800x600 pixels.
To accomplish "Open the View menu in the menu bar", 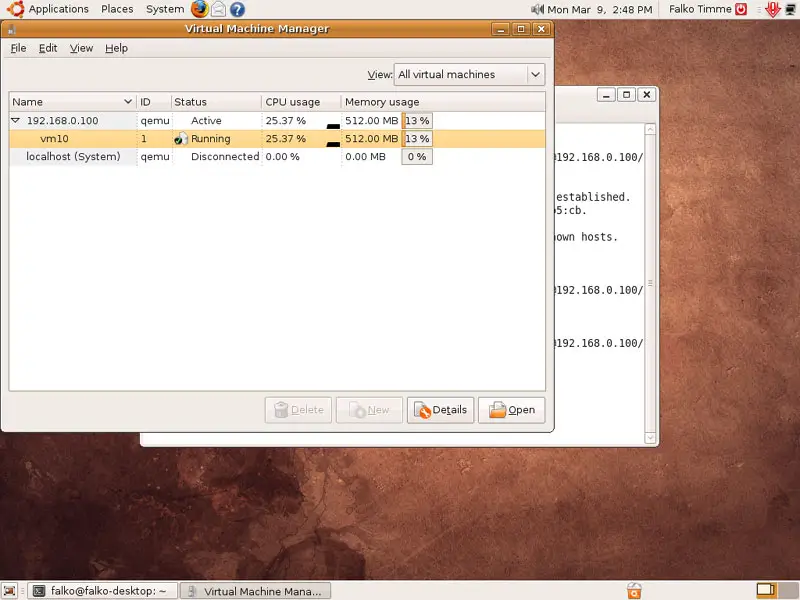I will [81, 48].
